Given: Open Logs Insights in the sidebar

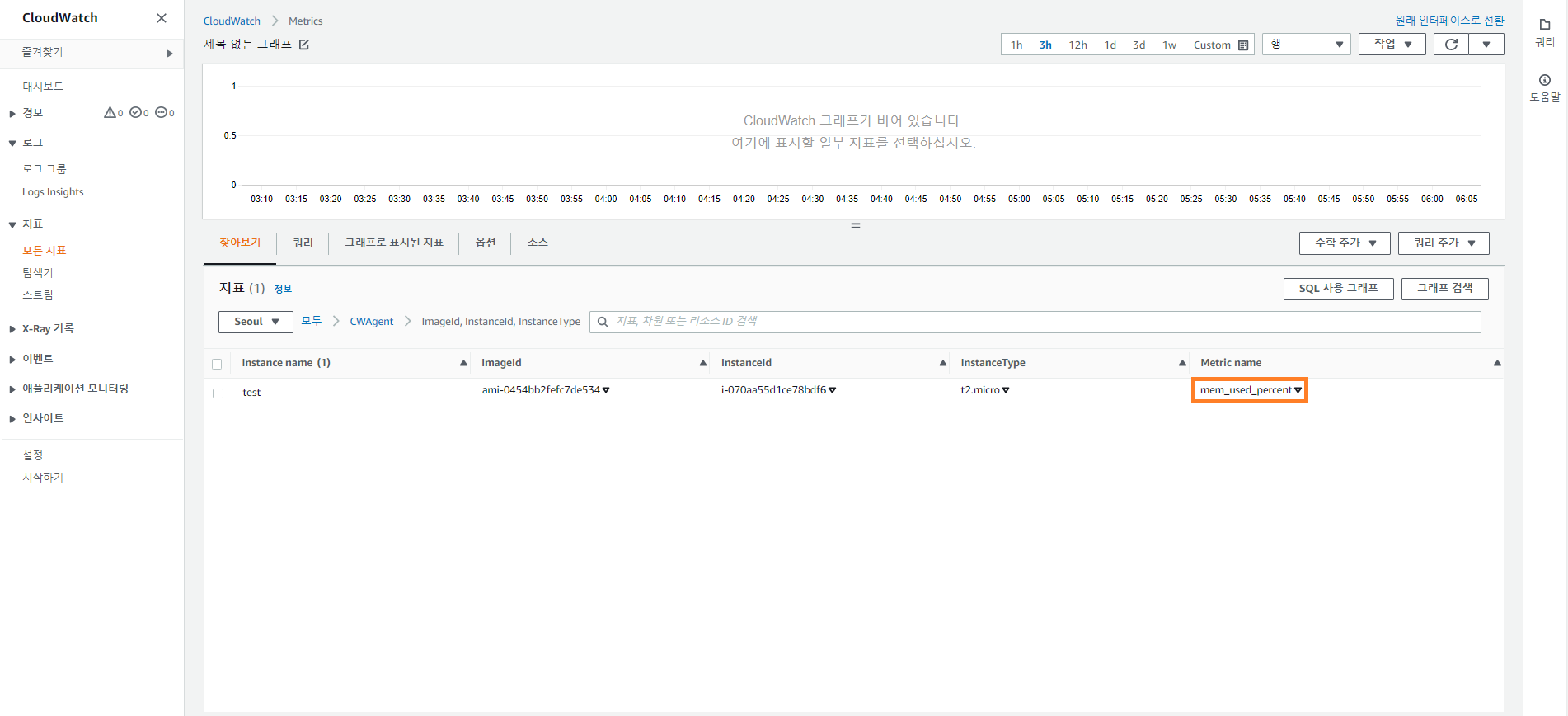Looking at the screenshot, I should (x=53, y=192).
